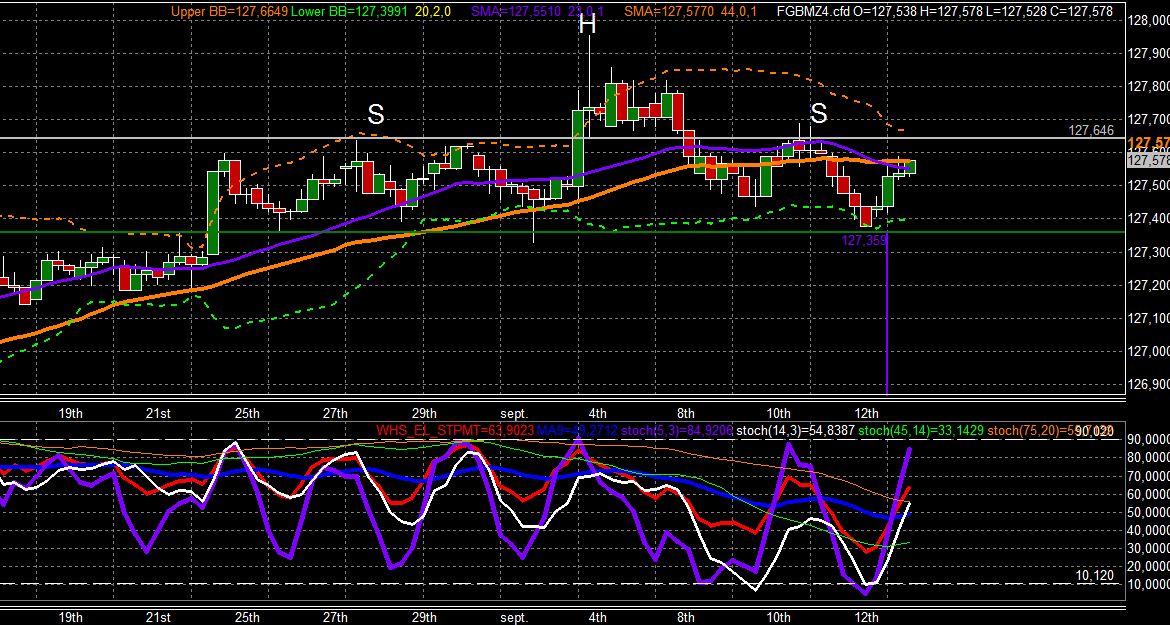Click 127,900 on the price axis

click(1148, 54)
